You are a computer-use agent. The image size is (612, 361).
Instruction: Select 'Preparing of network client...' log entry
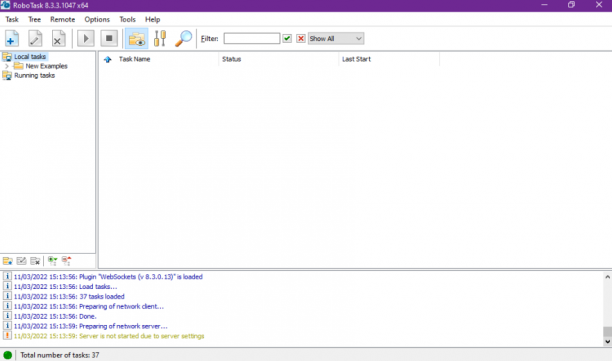tap(89, 306)
